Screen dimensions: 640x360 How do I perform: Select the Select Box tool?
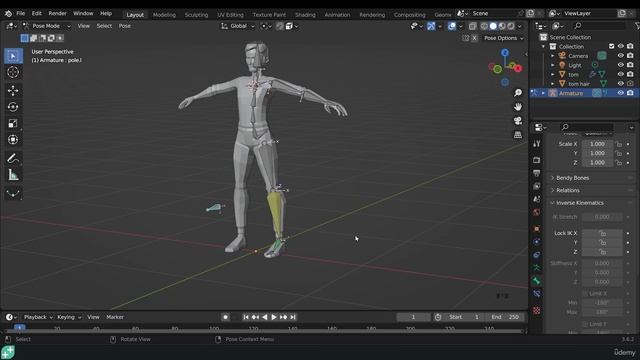pos(13,56)
